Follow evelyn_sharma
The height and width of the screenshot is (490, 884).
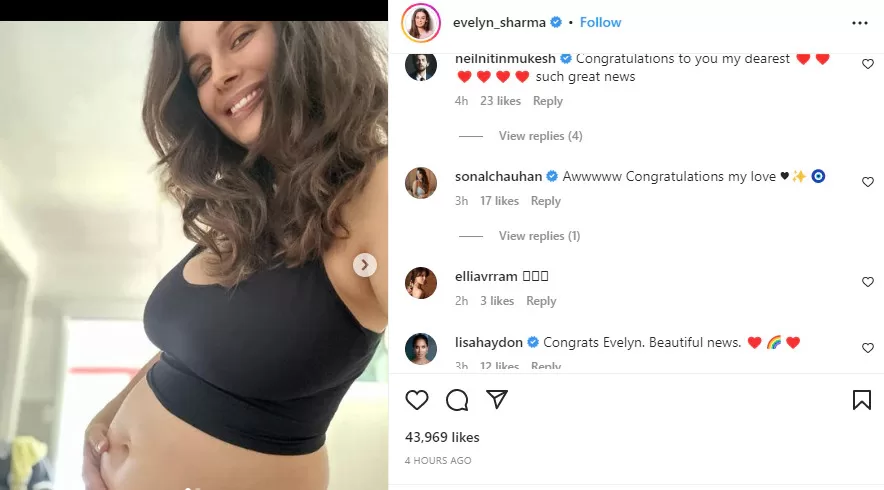(600, 23)
